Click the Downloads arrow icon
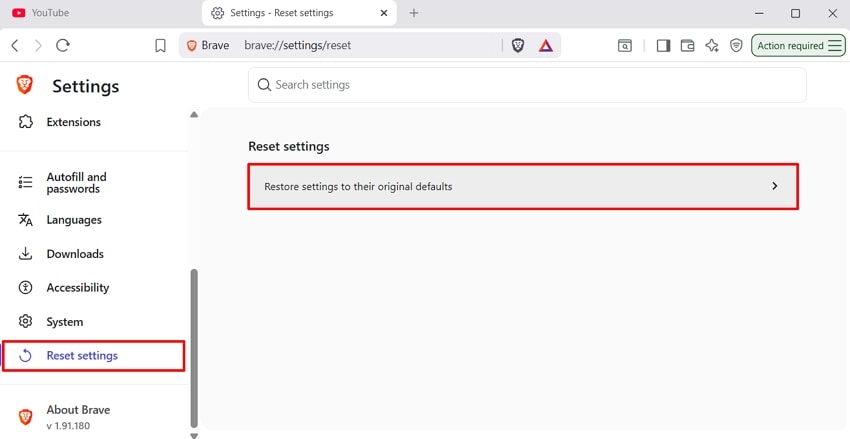Screen dimensions: 850x439 coord(25,253)
